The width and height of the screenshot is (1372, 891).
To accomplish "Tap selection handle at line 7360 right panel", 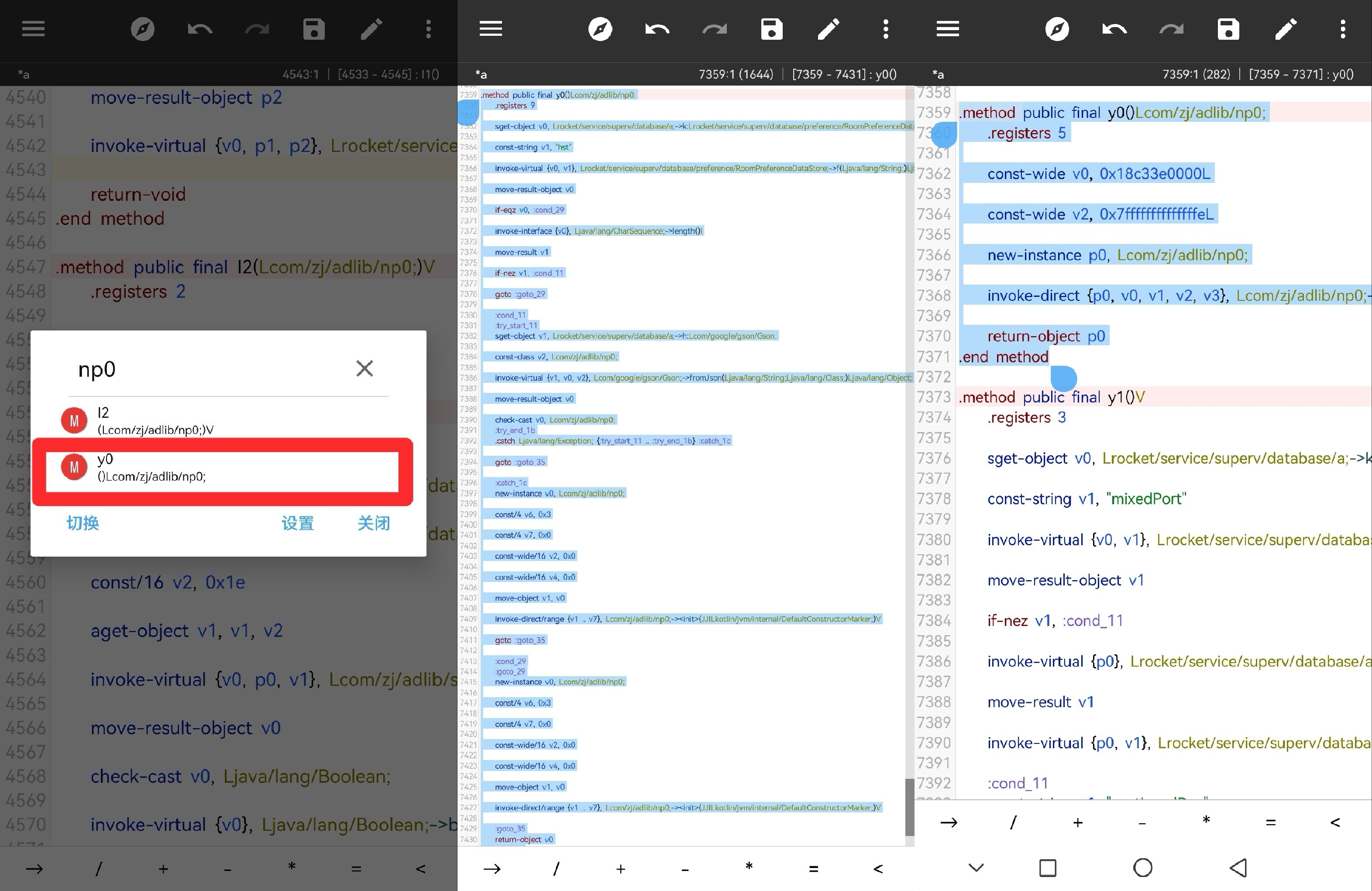I will (944, 134).
